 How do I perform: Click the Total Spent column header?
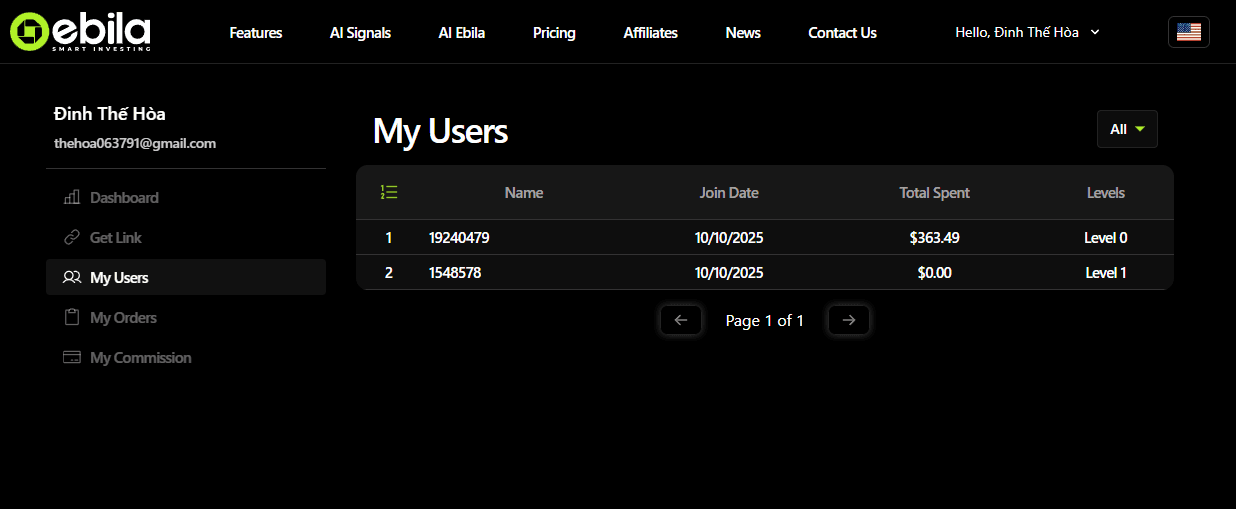point(934,193)
